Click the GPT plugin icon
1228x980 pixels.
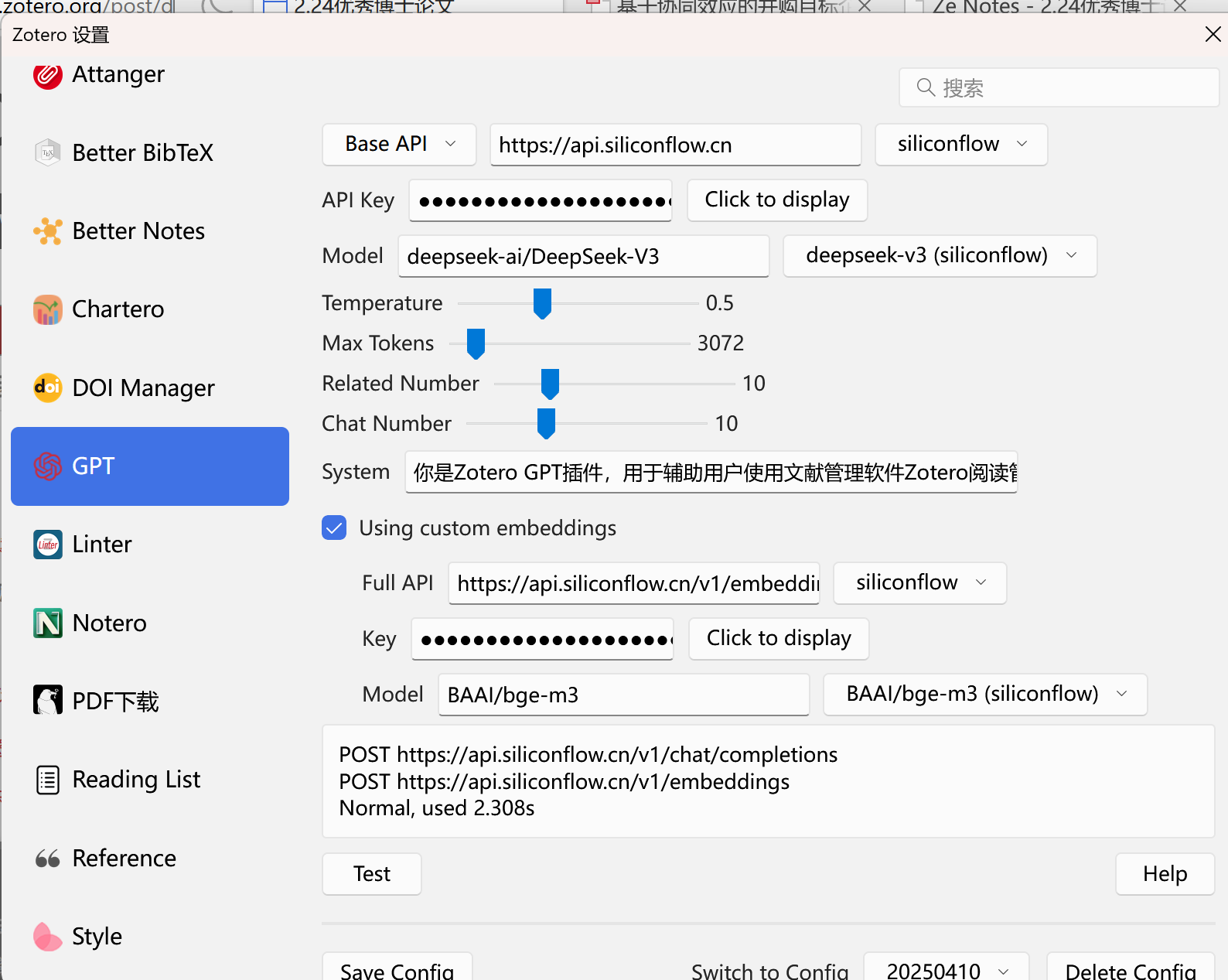coord(48,466)
